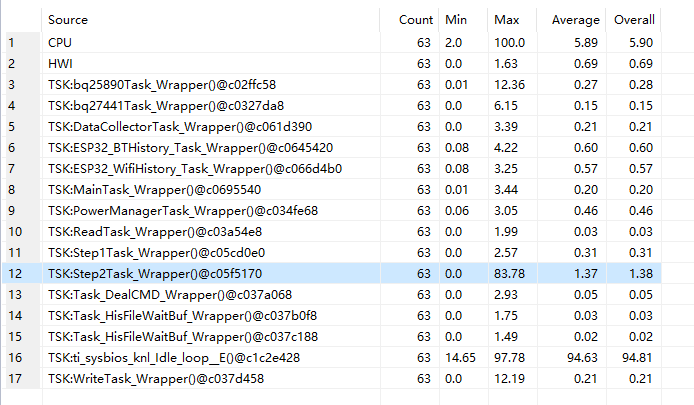This screenshot has height=405, width=694.
Task: Select the HWI source row
Action: (334, 64)
